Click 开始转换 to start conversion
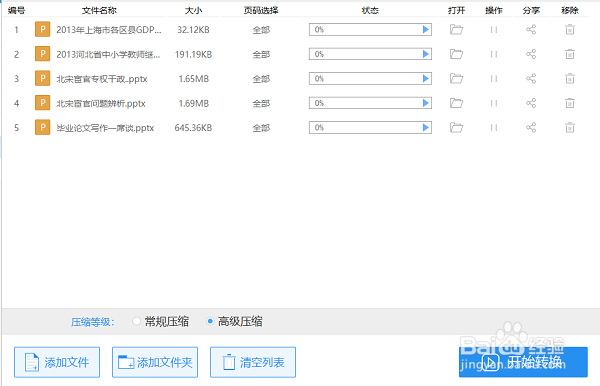Image resolution: width=600 pixels, height=386 pixels. (x=523, y=362)
